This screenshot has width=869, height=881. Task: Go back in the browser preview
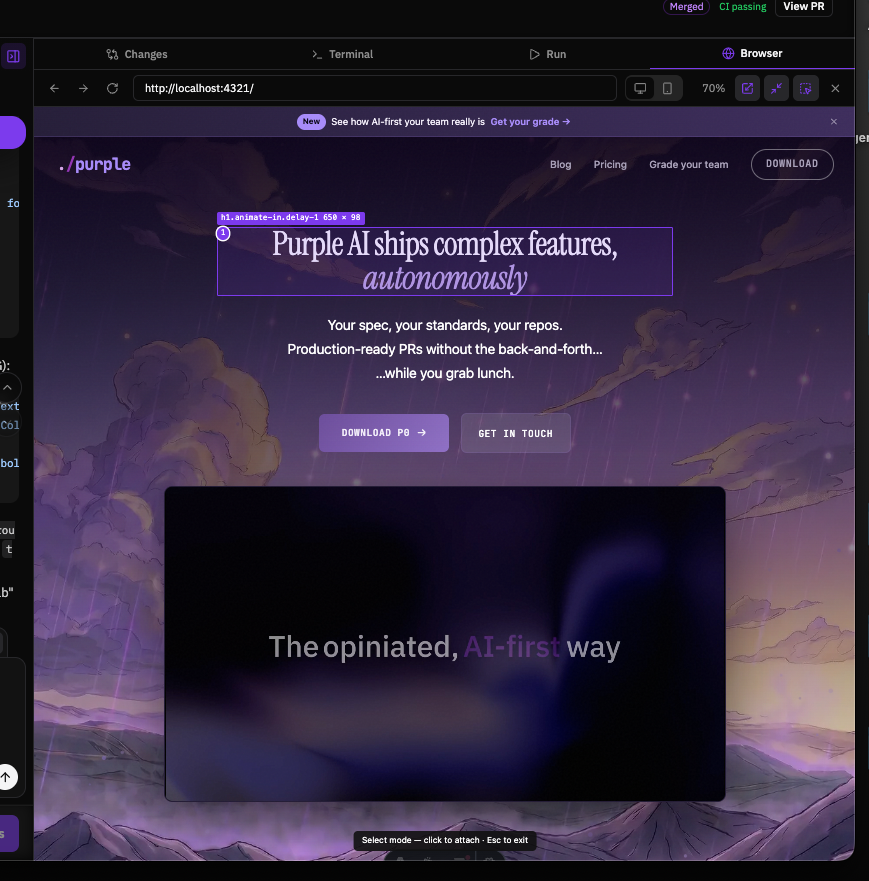[54, 88]
